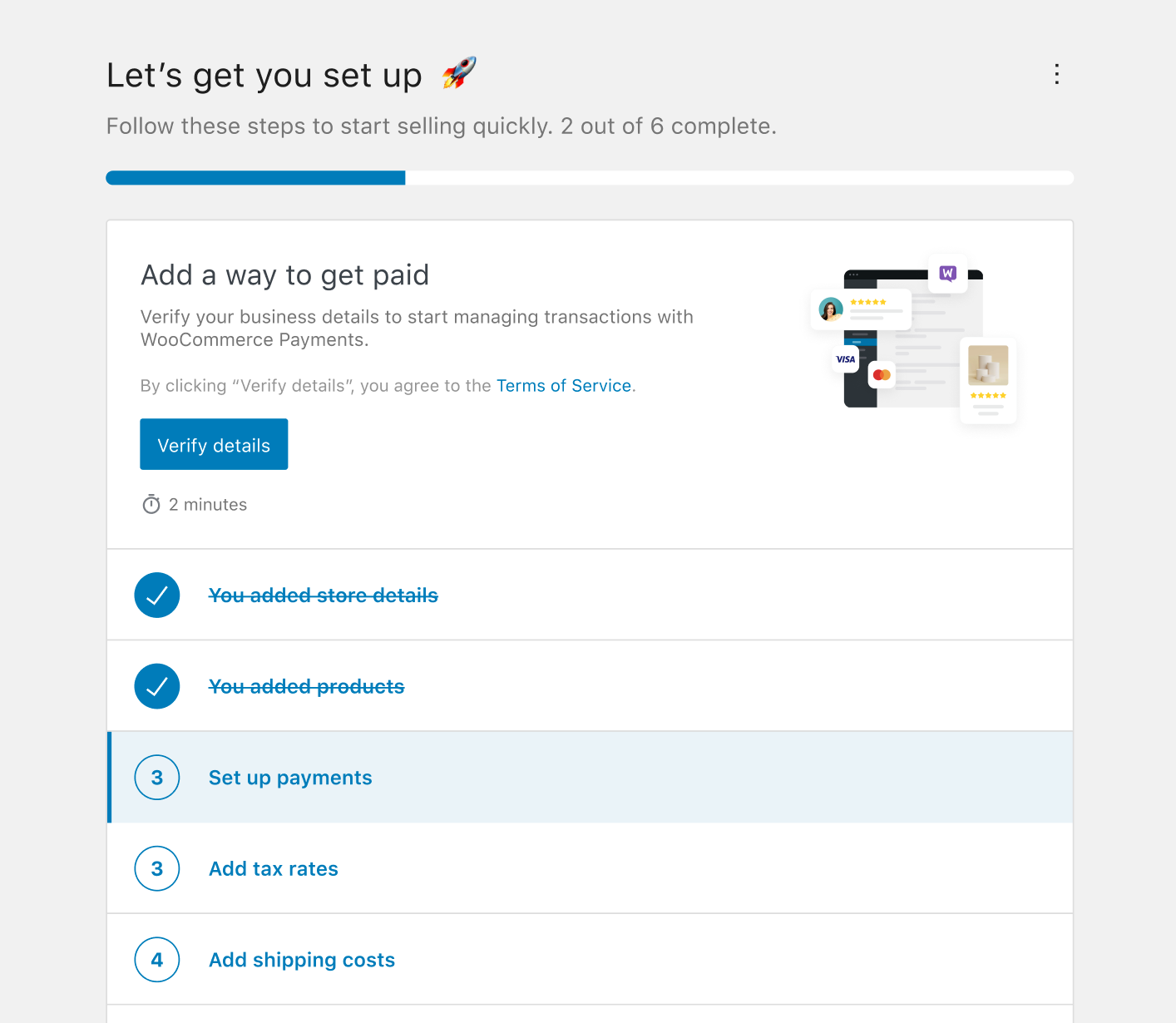Open the task list options menu
Image resolution: width=1176 pixels, height=1023 pixels.
coord(1056,75)
